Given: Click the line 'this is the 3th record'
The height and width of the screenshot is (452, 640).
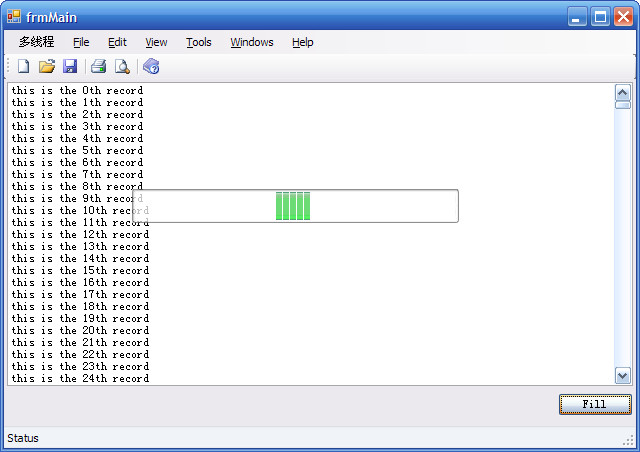Looking at the screenshot, I should click(x=77, y=126).
